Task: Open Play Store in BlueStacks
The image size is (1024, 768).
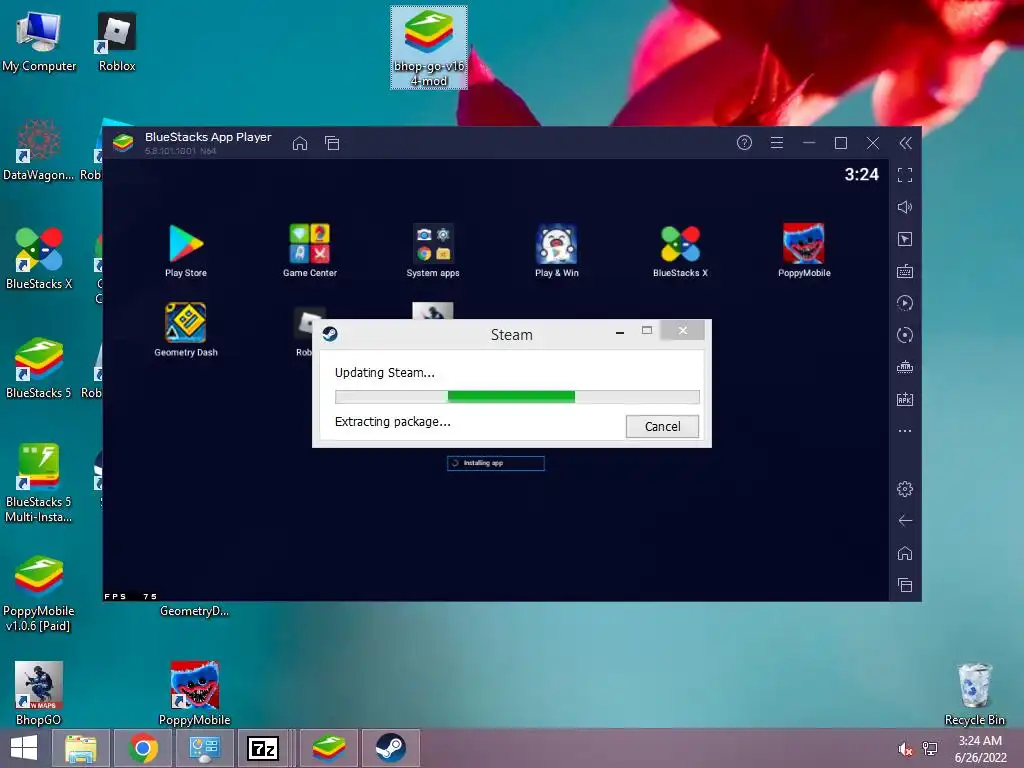Action: pos(186,251)
